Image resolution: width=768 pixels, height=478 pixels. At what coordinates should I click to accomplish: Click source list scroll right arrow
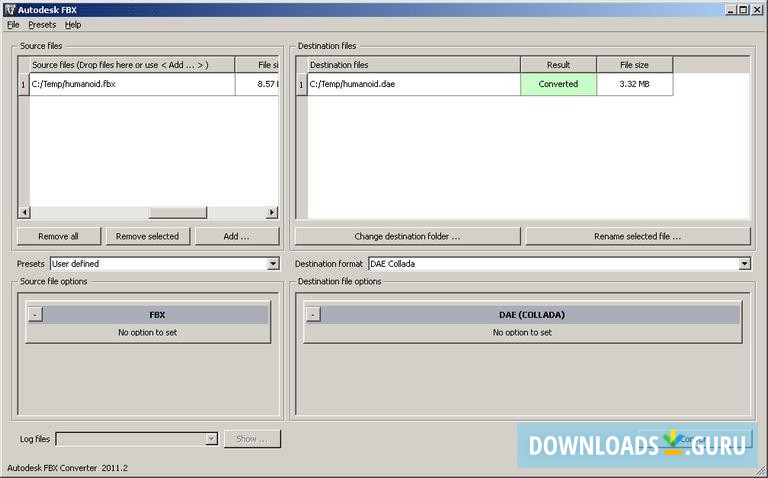tap(272, 212)
